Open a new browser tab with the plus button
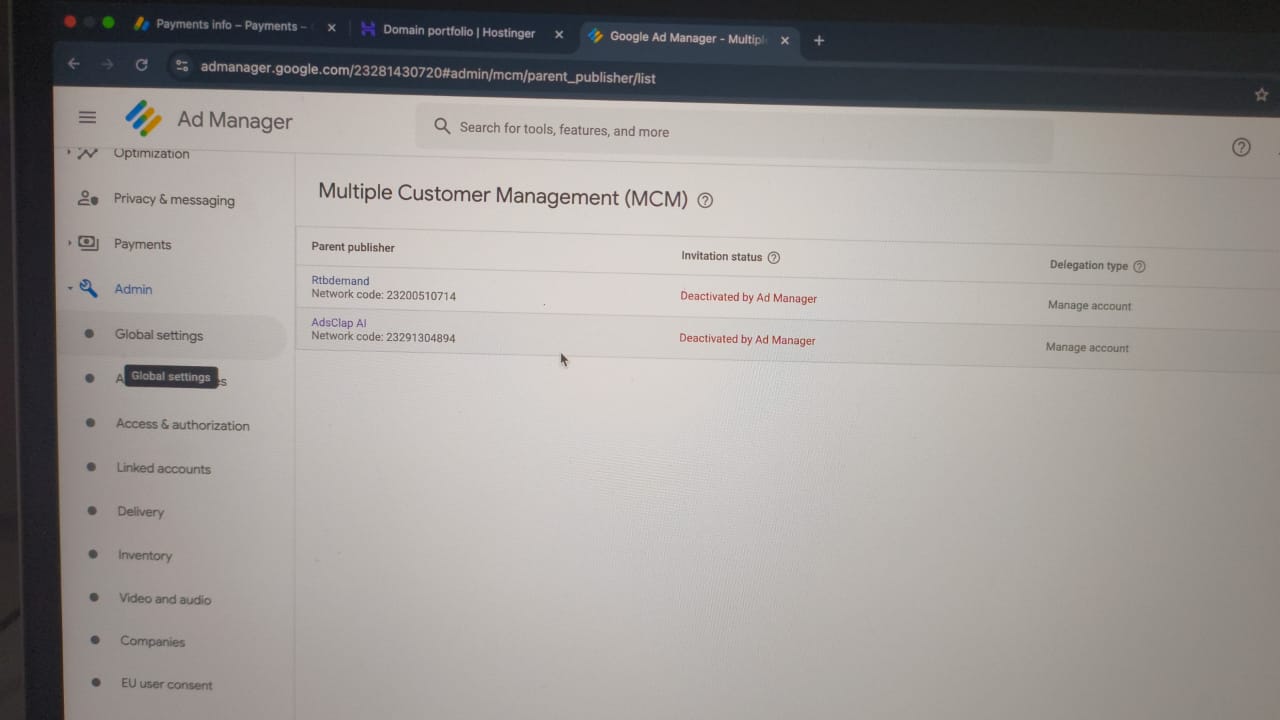1280x720 pixels. [x=819, y=41]
